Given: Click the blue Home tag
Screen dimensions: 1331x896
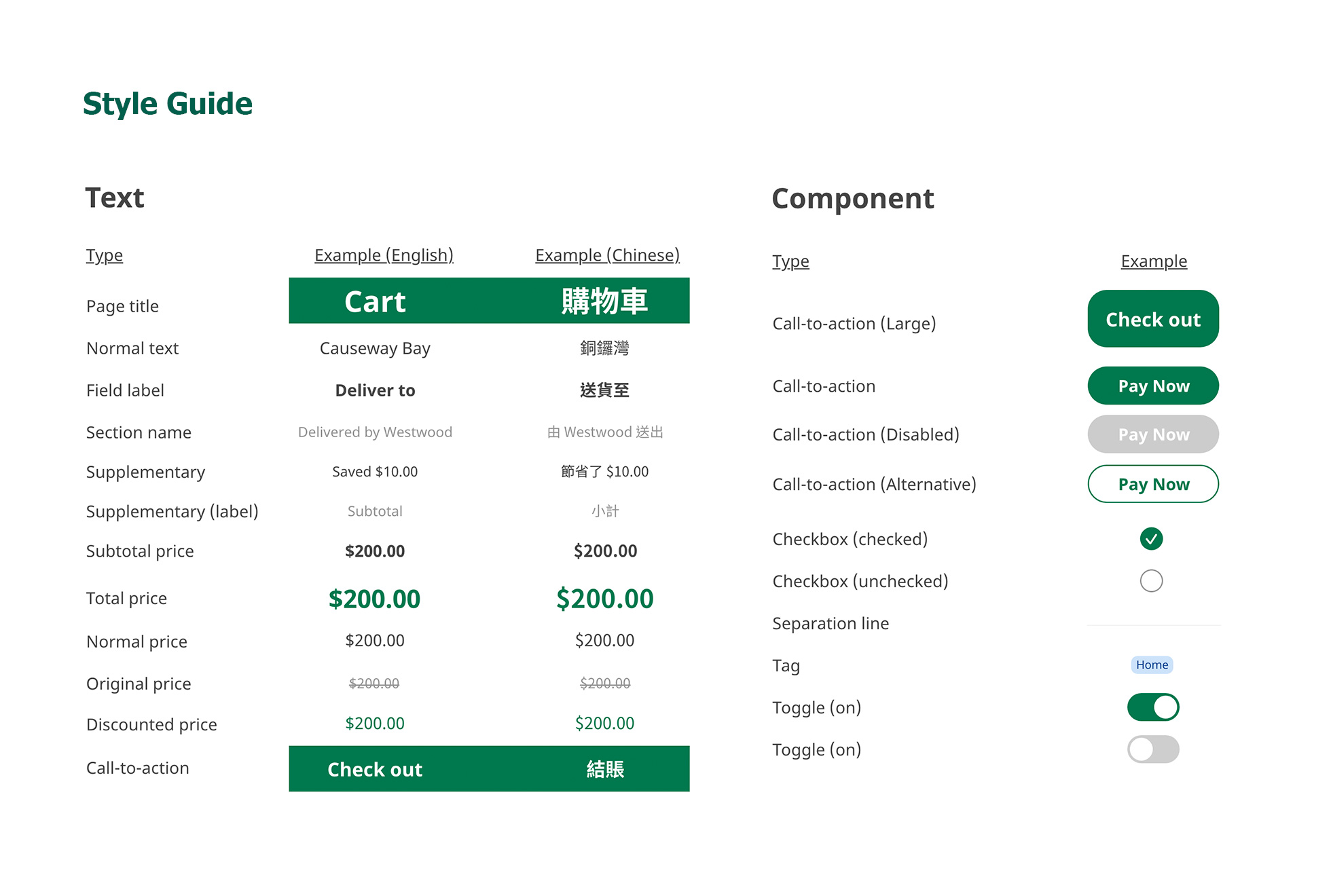Looking at the screenshot, I should pos(1152,665).
